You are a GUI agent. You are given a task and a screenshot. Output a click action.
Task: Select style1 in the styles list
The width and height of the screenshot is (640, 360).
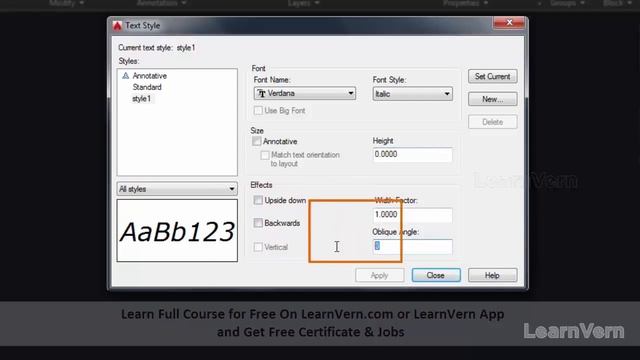pos(141,99)
